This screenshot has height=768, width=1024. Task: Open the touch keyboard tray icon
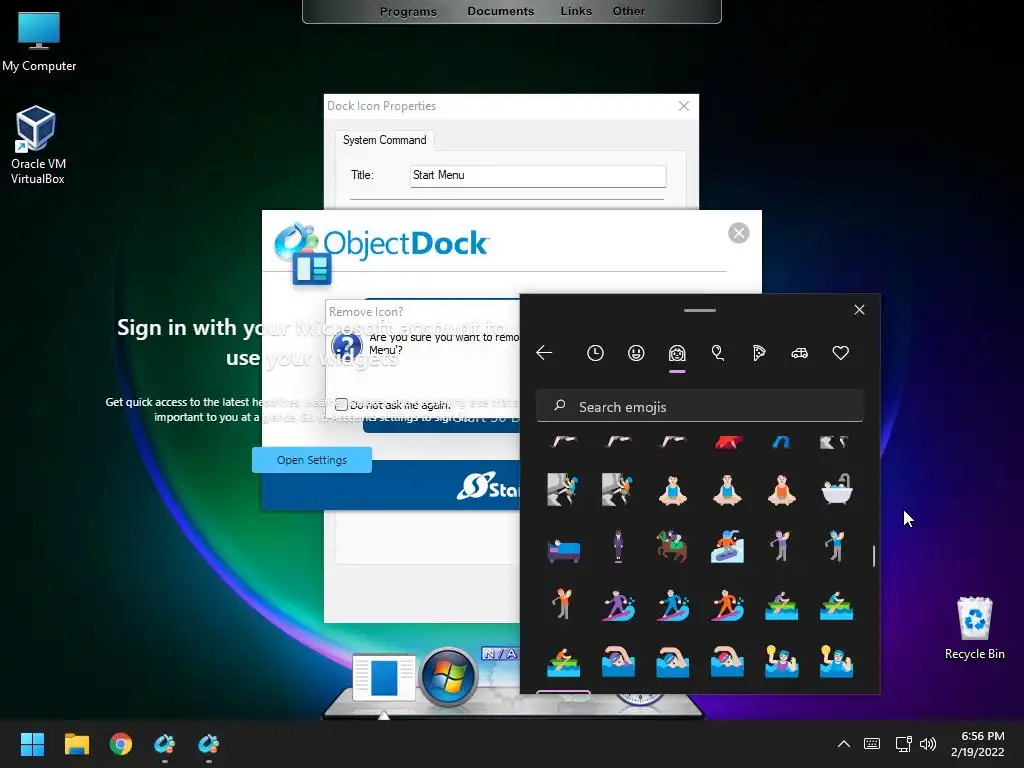tap(872, 744)
